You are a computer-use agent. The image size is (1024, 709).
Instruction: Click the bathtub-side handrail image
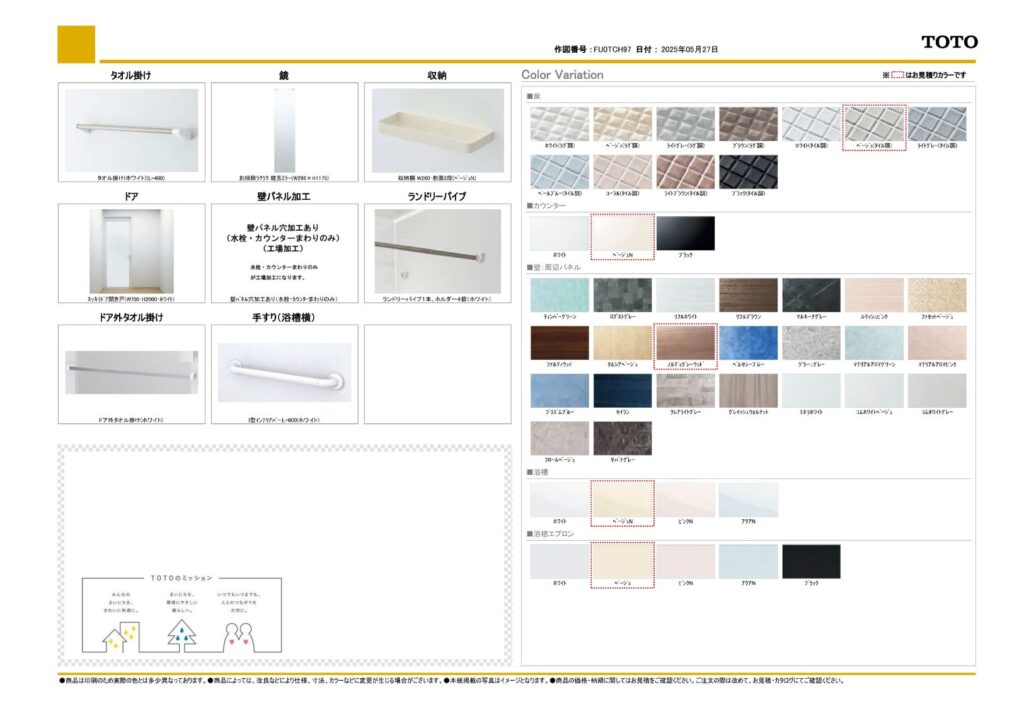[284, 371]
